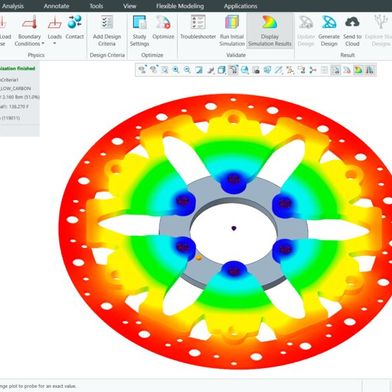Image resolution: width=392 pixels, height=392 pixels.
Task: Run Initial Simulation
Action: coord(232,31)
